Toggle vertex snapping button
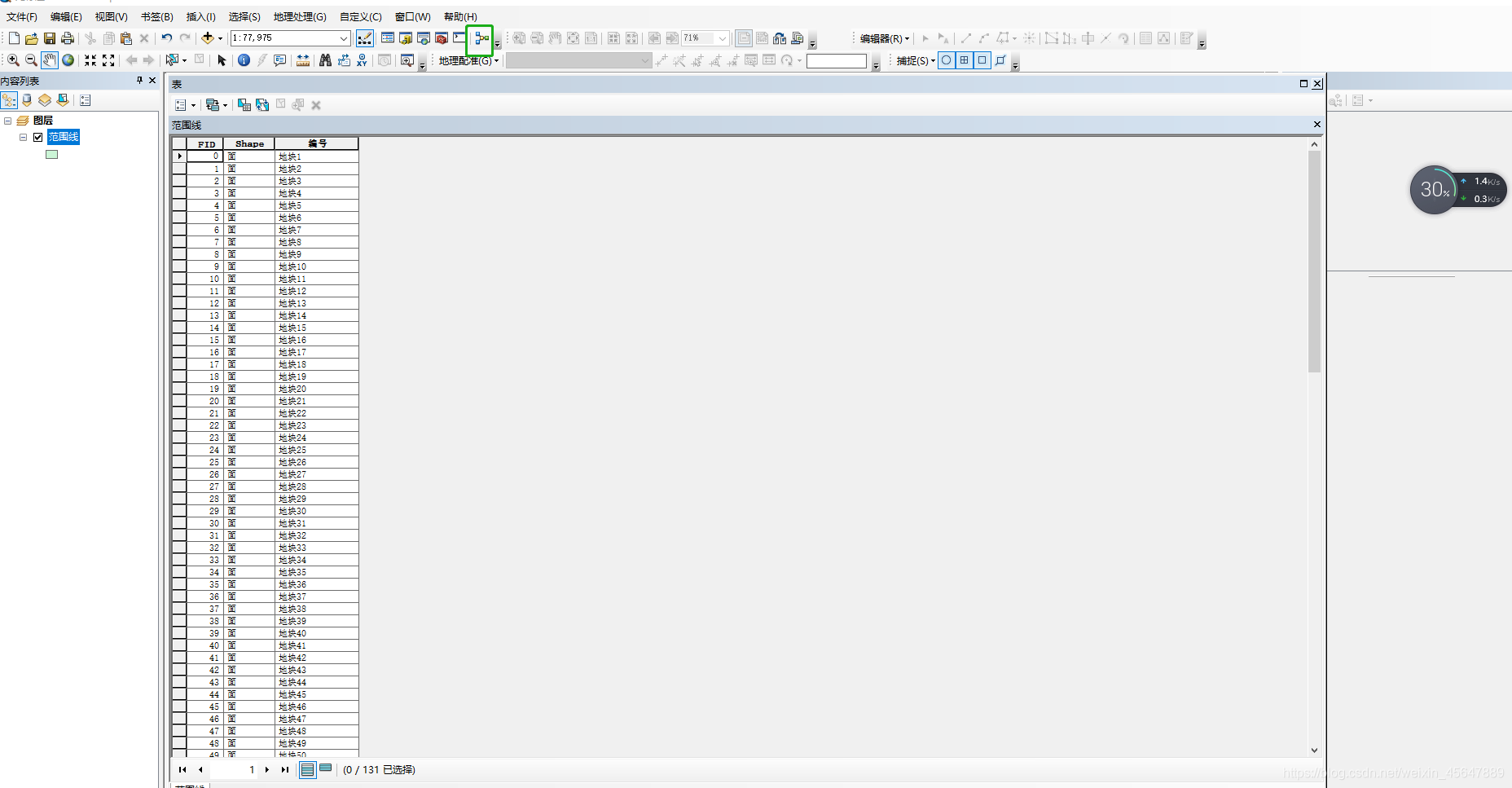This screenshot has width=1512, height=788. [982, 60]
